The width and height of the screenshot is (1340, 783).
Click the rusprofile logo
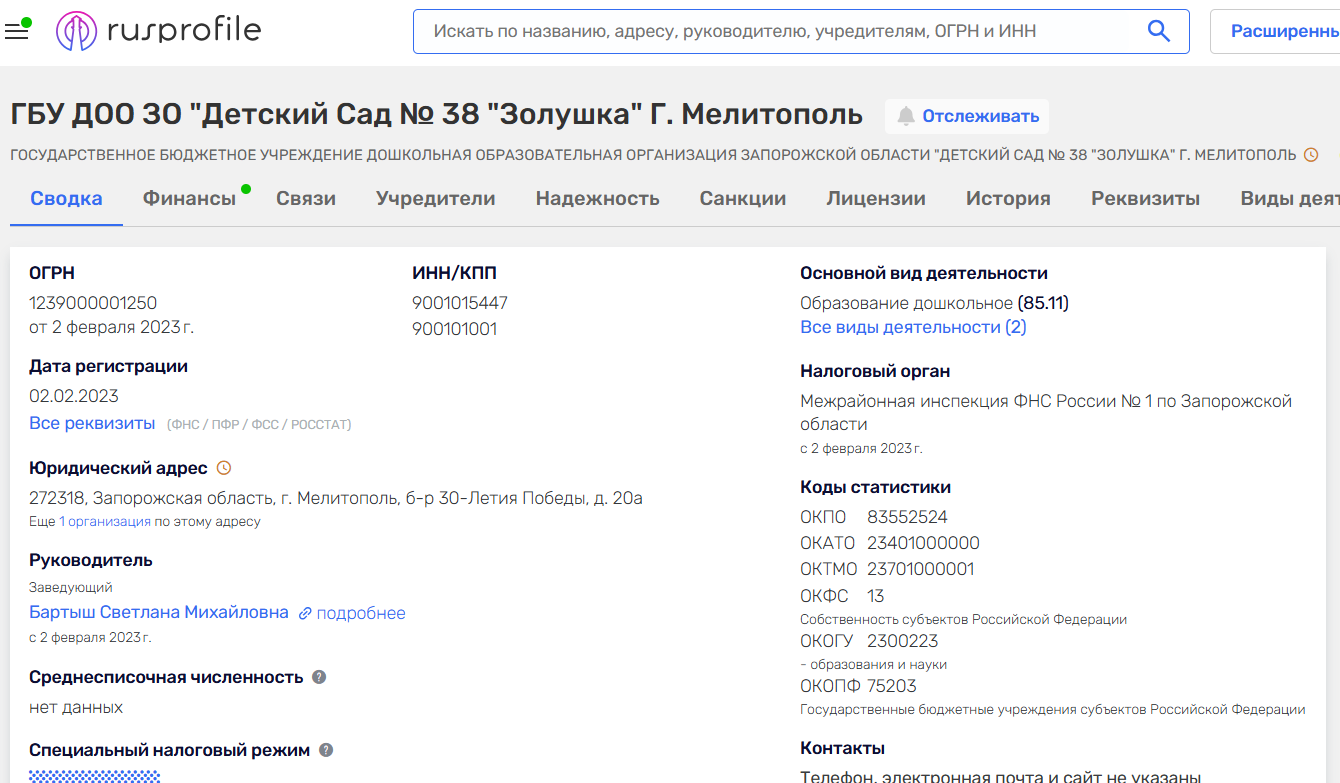click(x=159, y=31)
